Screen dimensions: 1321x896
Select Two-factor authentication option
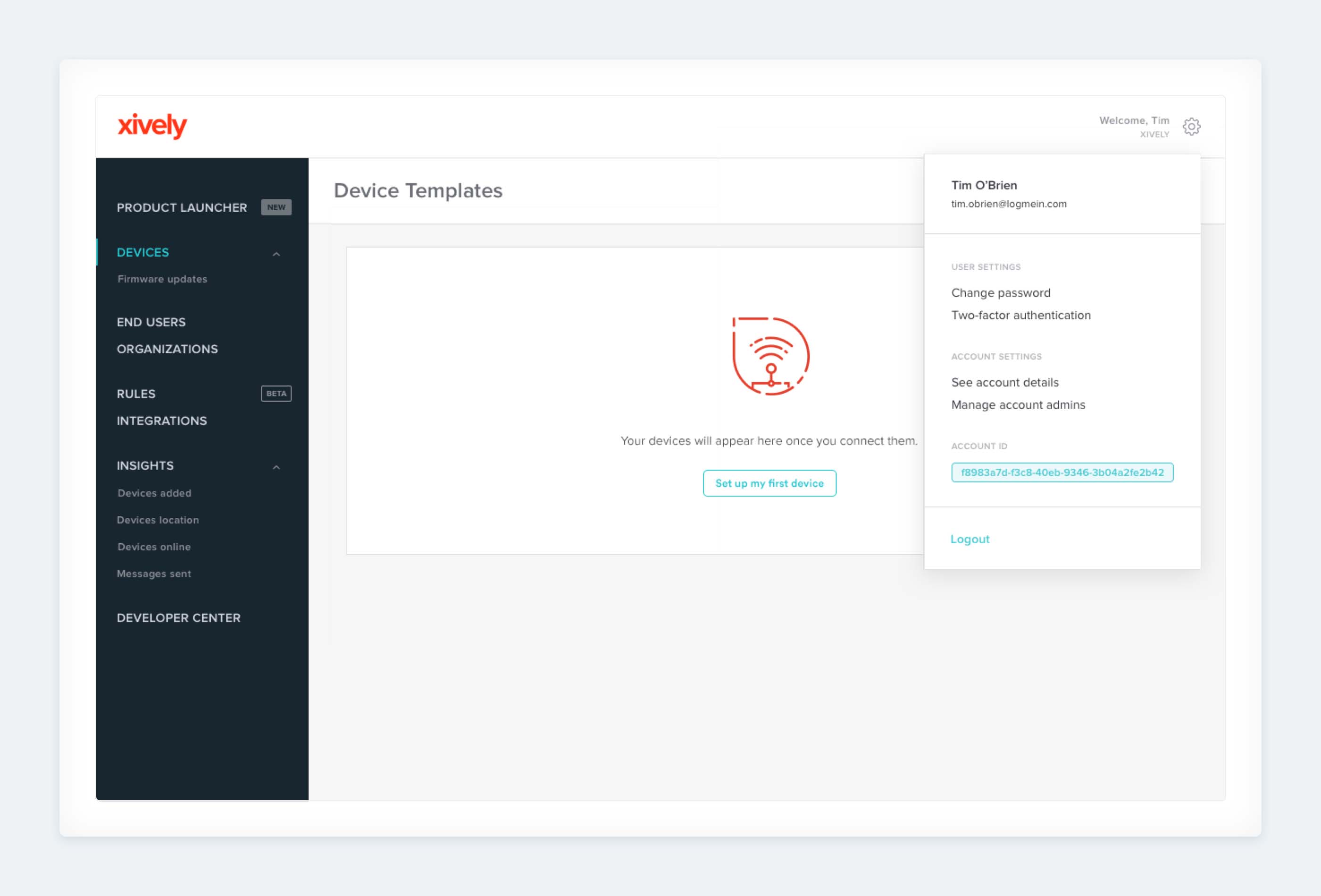click(x=1021, y=315)
